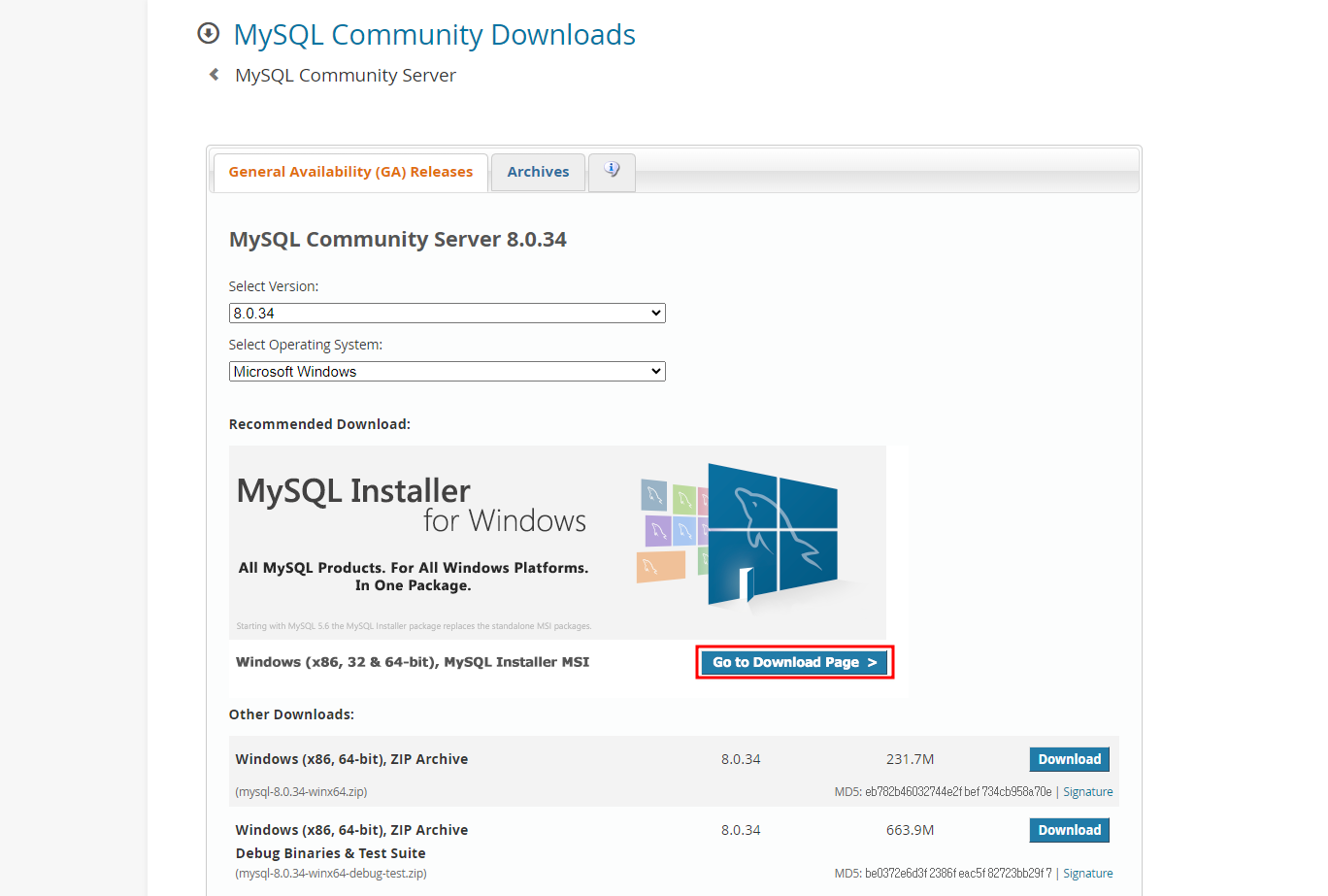This screenshot has height=896, width=1328.
Task: Click the download circle icon beside page title
Action: click(208, 34)
